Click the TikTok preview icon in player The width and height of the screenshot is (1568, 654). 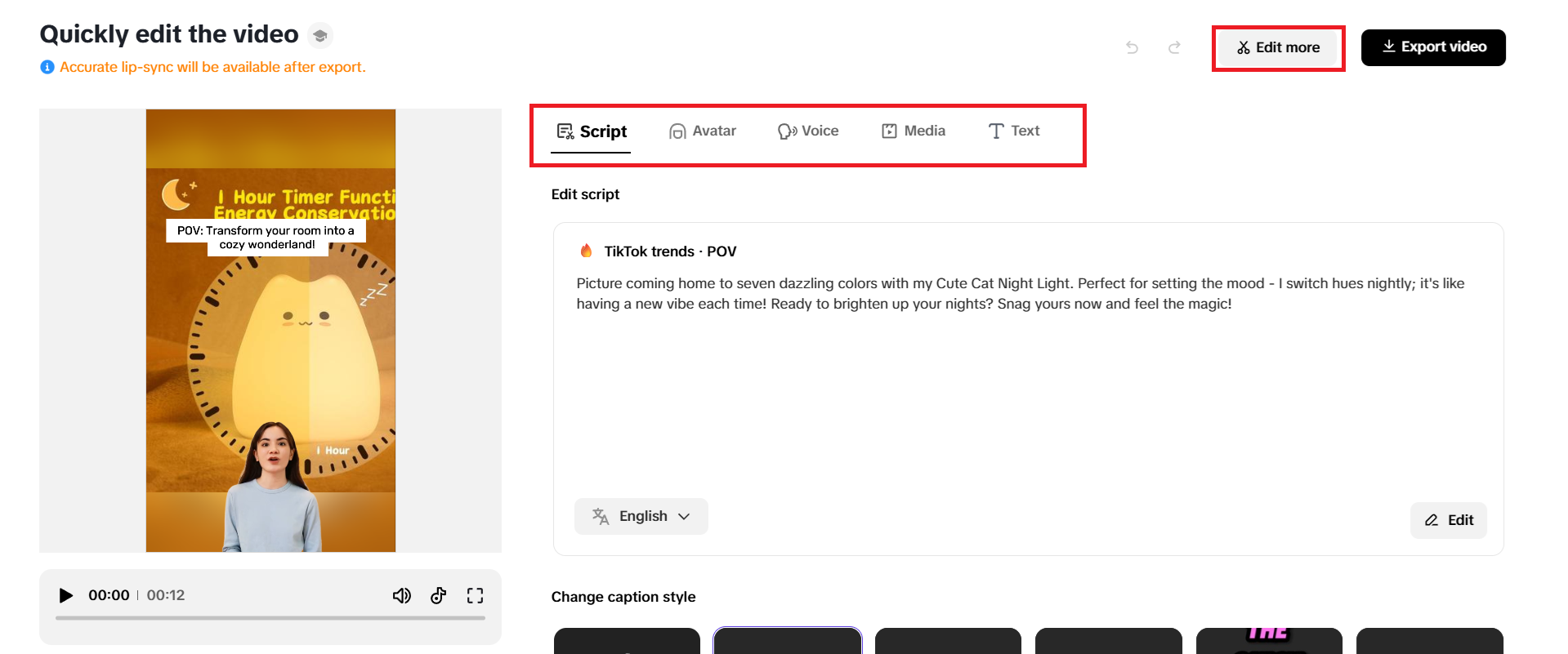[439, 595]
